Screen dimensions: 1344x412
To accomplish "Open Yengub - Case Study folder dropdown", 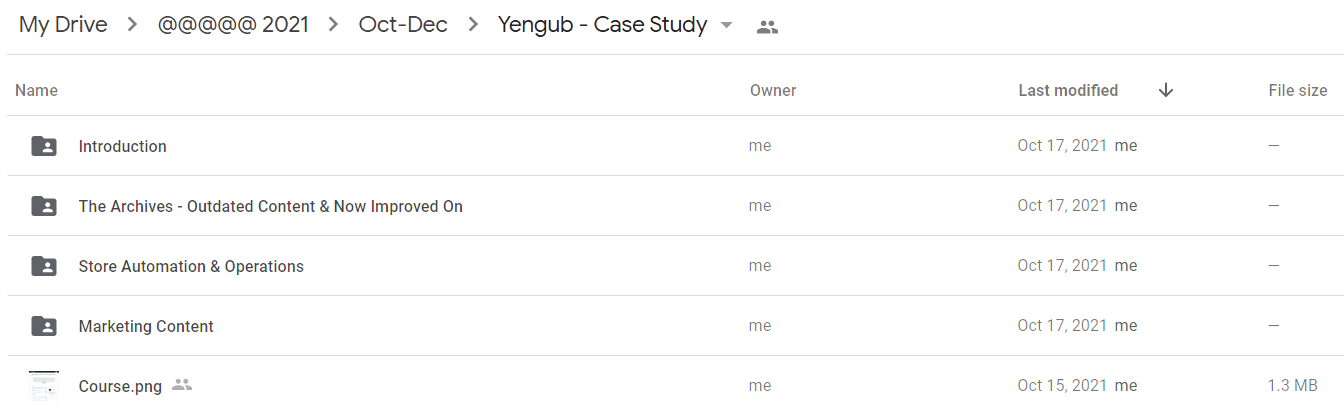I will pos(726,25).
